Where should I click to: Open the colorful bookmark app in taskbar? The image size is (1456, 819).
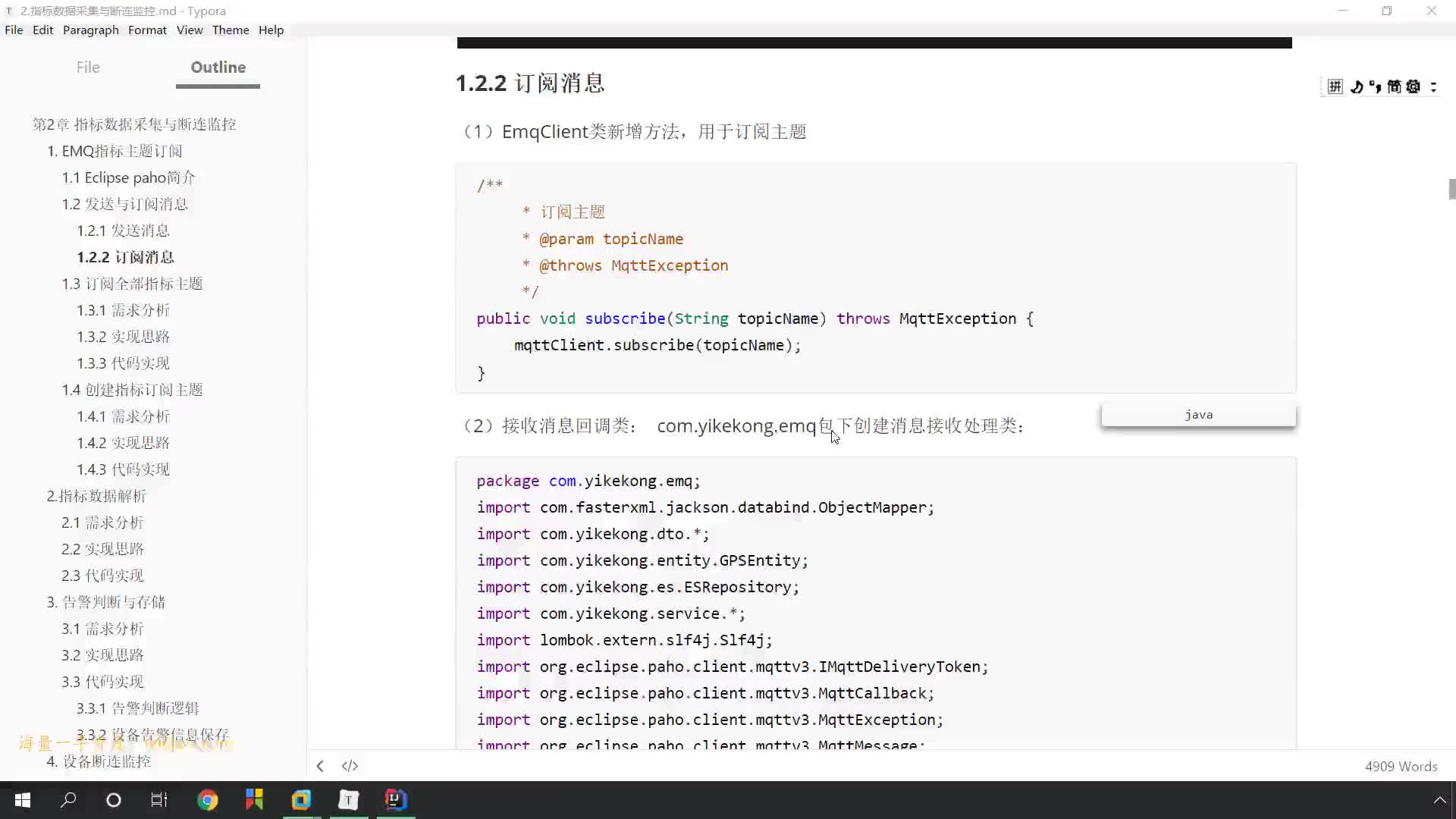(x=254, y=800)
